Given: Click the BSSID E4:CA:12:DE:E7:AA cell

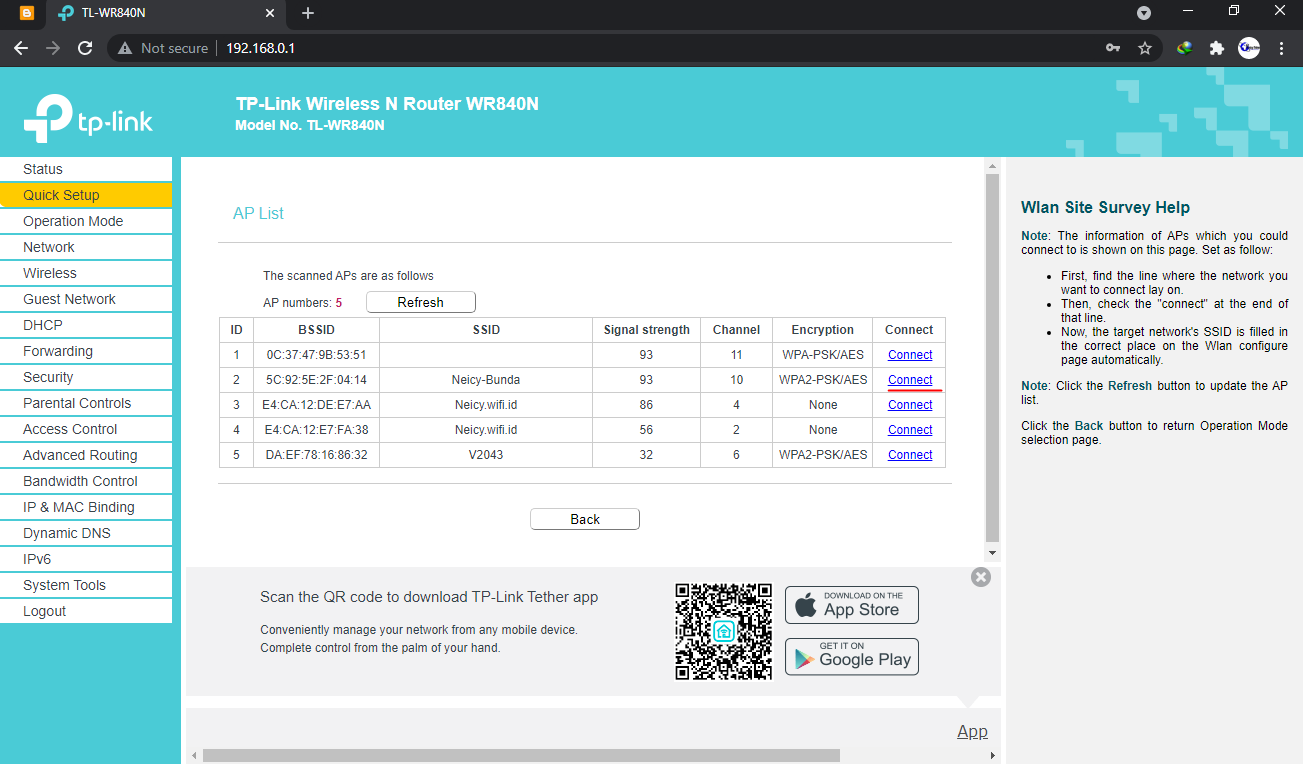Looking at the screenshot, I should (317, 405).
